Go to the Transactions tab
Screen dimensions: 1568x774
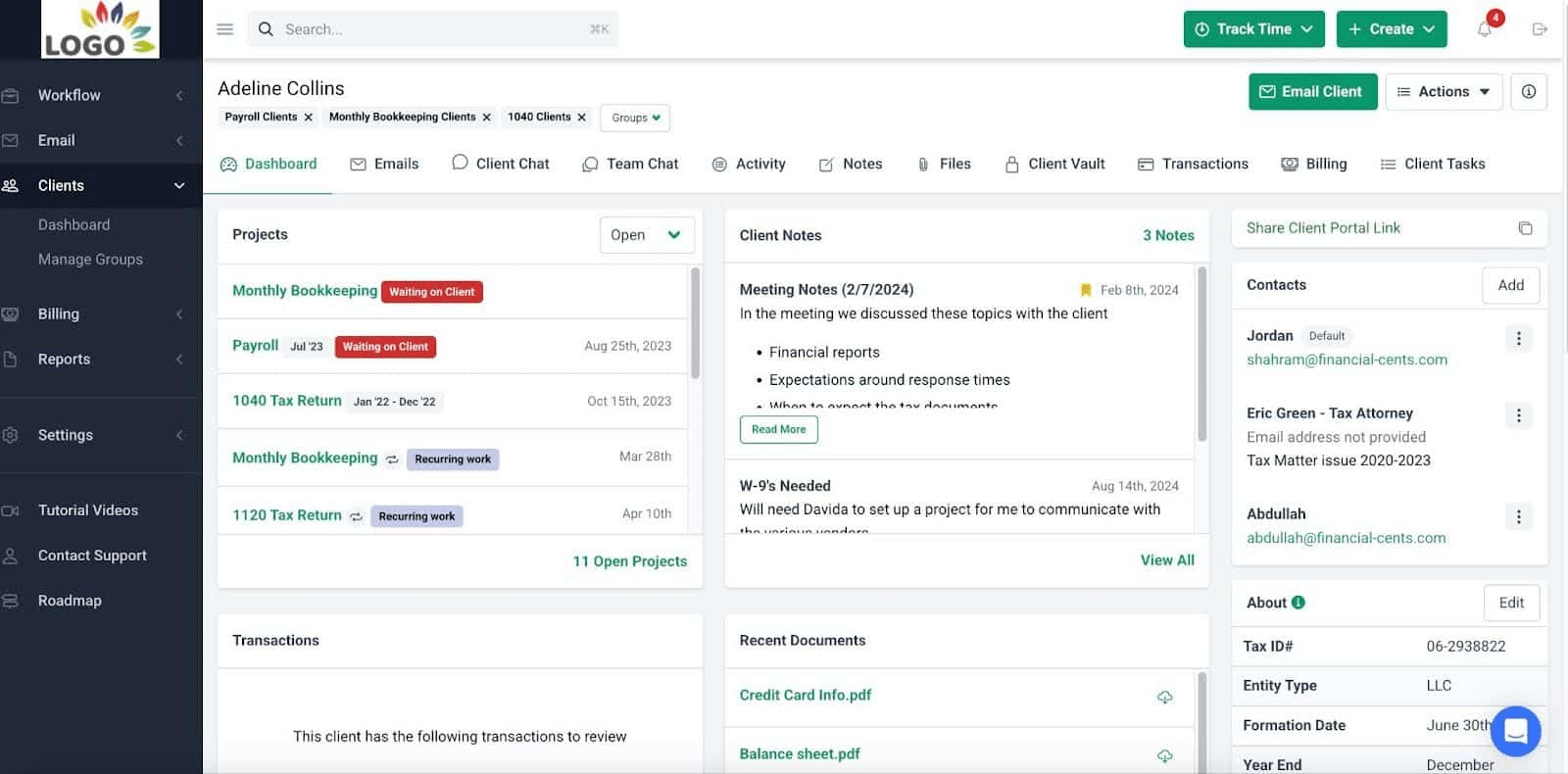[x=1193, y=164]
